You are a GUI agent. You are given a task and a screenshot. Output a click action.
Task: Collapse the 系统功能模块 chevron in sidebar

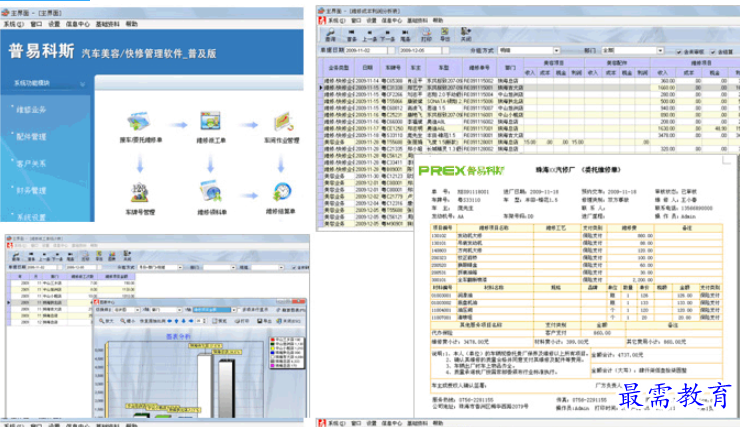coord(83,84)
